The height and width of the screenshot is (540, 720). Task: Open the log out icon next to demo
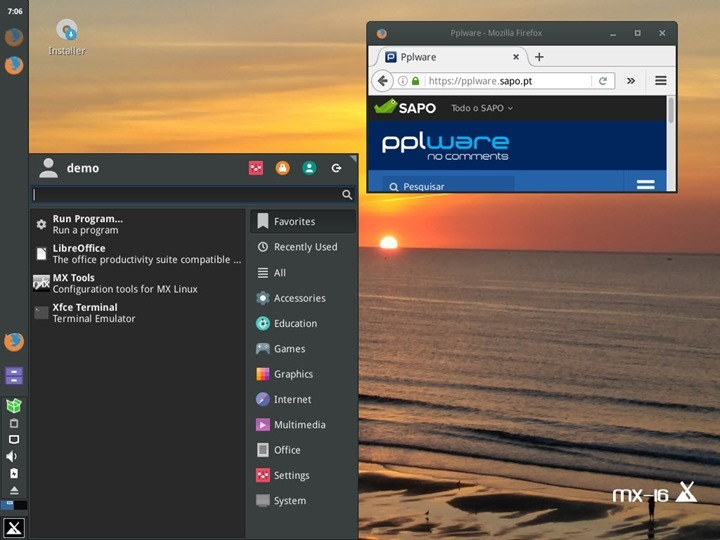click(336, 168)
